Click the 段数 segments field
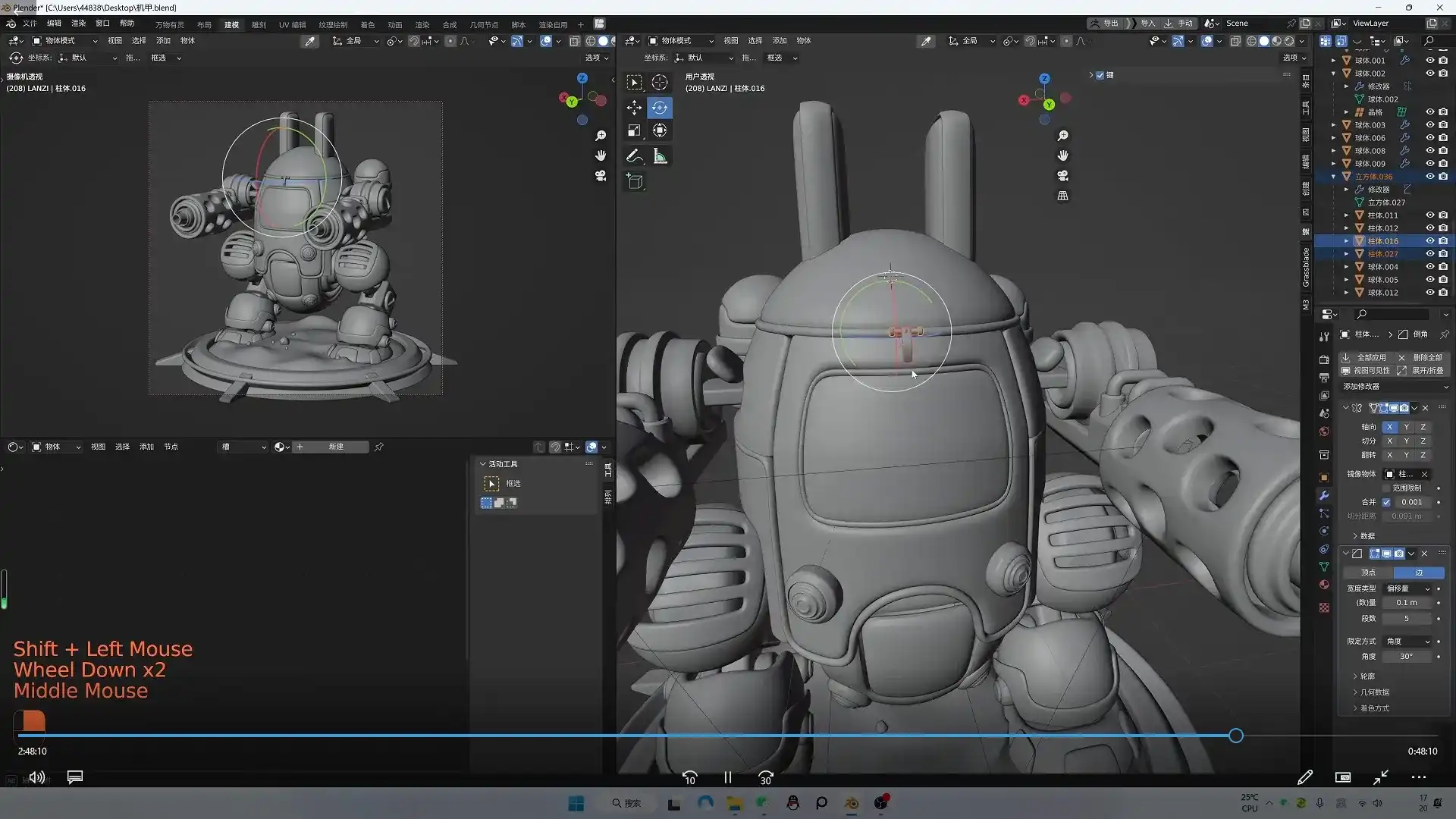Image resolution: width=1456 pixels, height=819 pixels. click(1406, 619)
